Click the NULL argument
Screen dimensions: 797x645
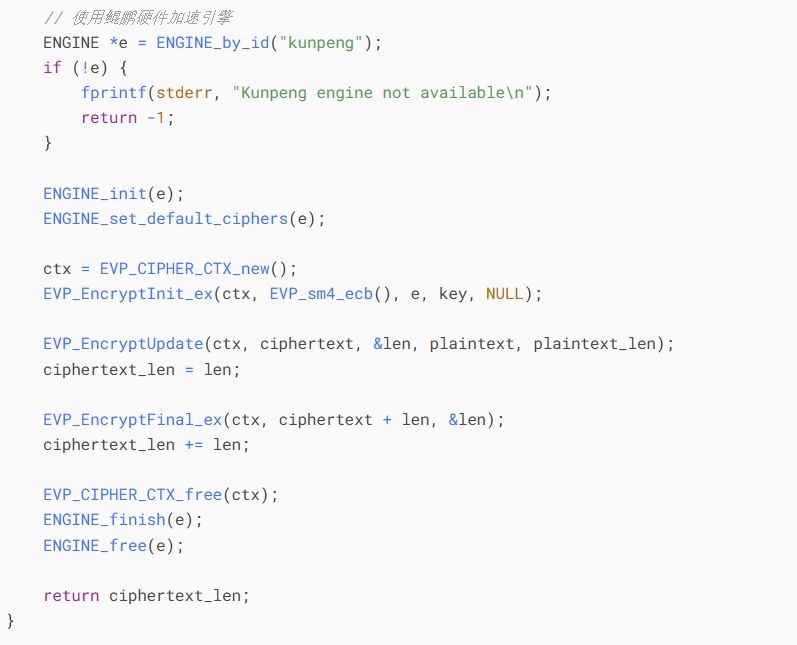504,294
